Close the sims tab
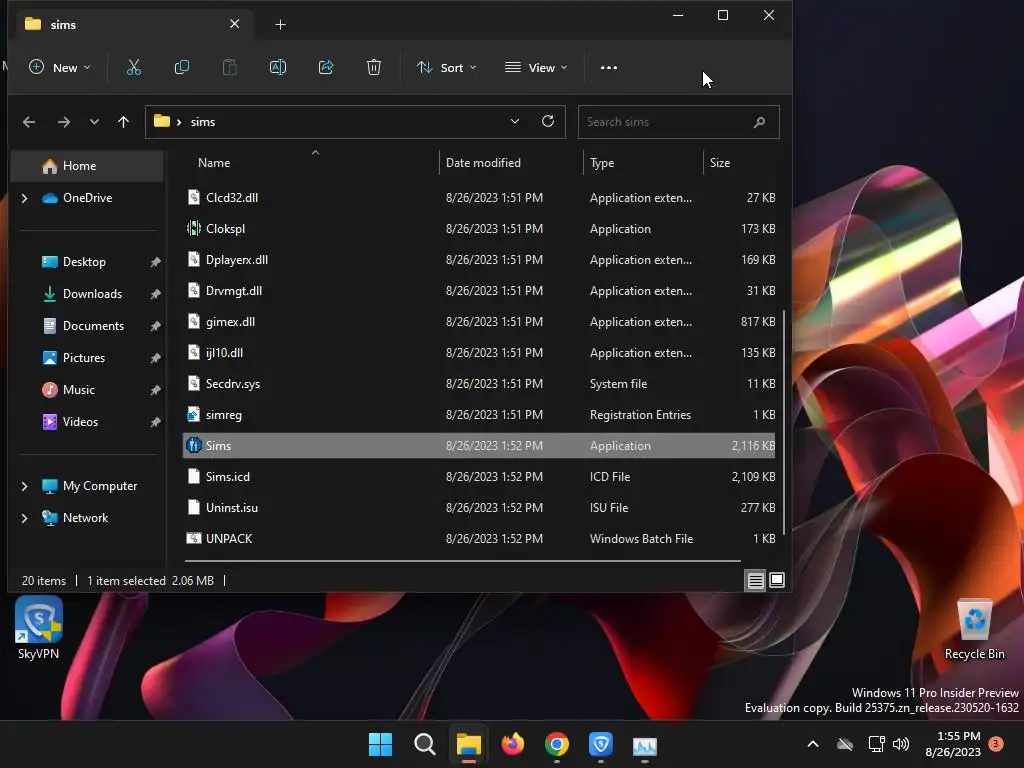The width and height of the screenshot is (1024, 768). tap(234, 24)
